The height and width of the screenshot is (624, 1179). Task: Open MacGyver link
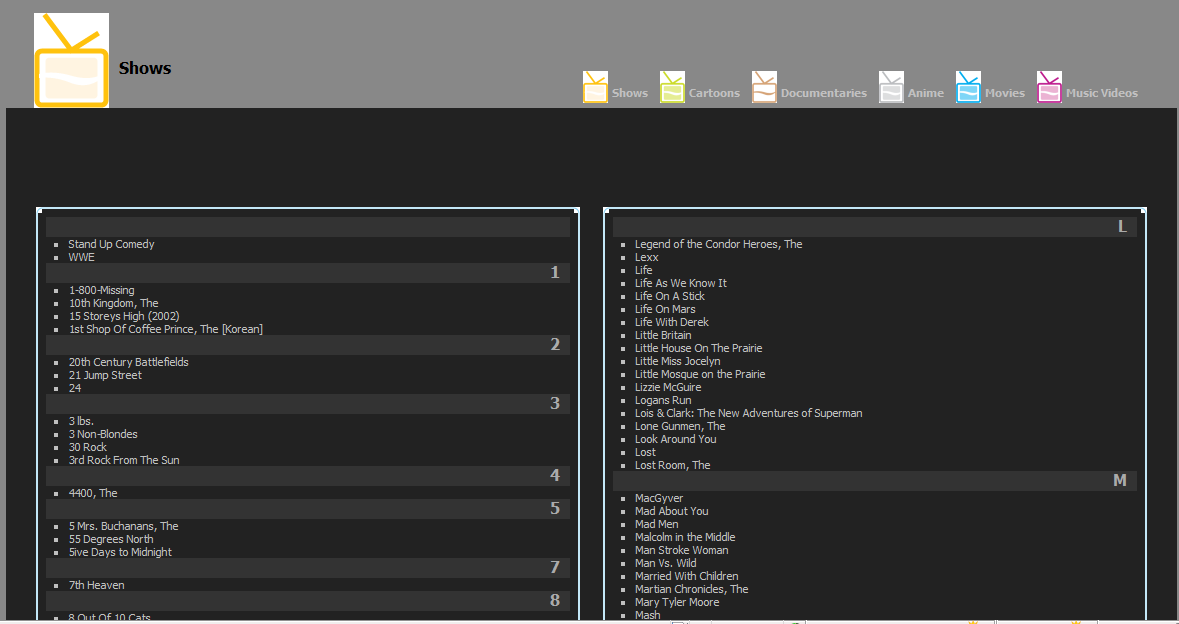[659, 498]
